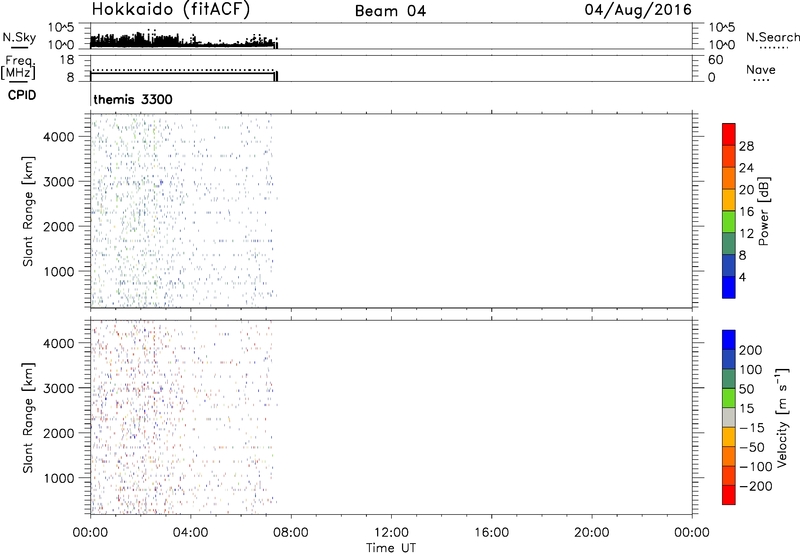This screenshot has height=554, width=800.
Task: Select the '-50' tick on the Velocity colorbar
Action: click(752, 447)
